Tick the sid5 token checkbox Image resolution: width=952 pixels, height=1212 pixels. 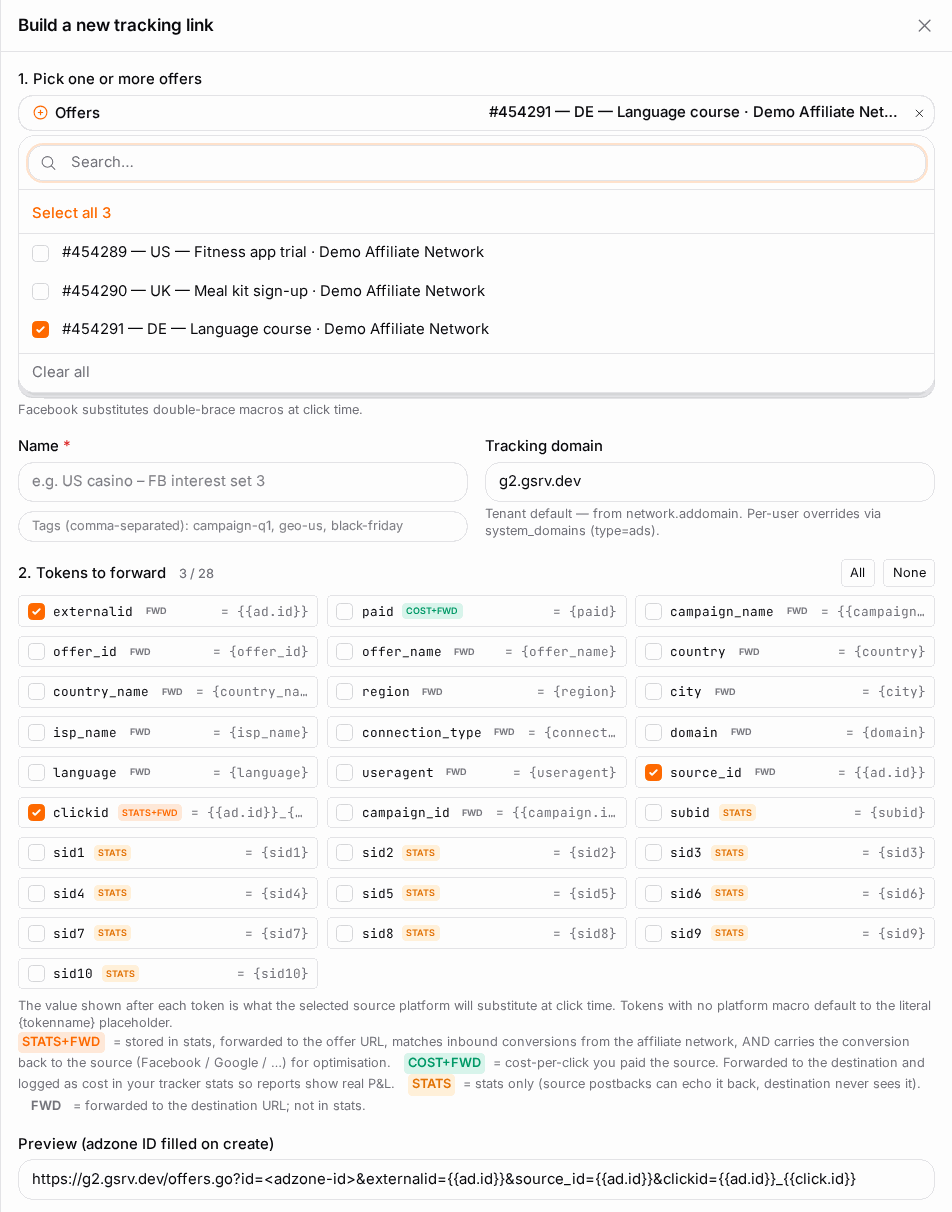coord(345,893)
